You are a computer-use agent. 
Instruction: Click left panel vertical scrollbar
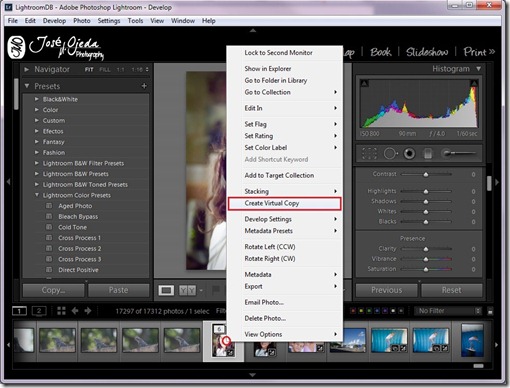(16, 94)
